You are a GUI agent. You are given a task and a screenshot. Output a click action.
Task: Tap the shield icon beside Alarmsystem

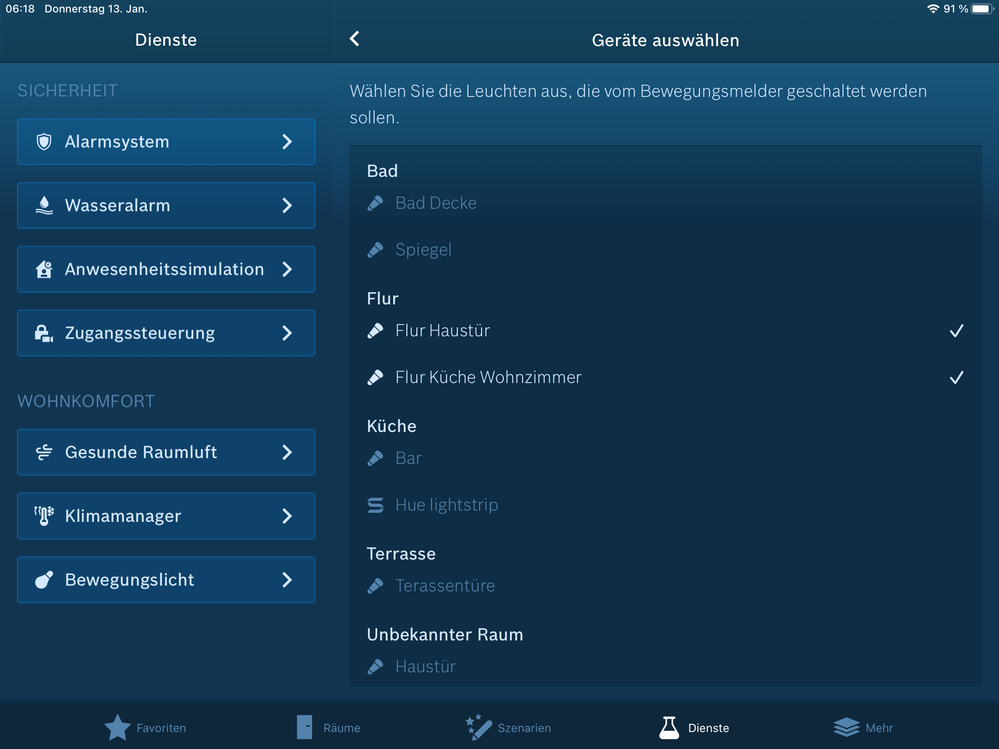[x=44, y=142]
